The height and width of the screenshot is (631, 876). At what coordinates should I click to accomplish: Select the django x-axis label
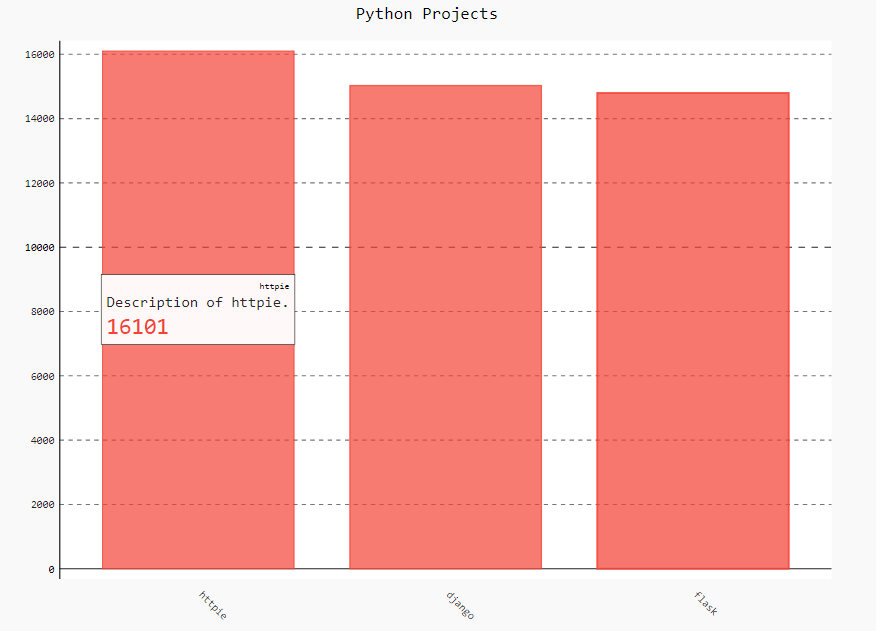tap(460, 605)
